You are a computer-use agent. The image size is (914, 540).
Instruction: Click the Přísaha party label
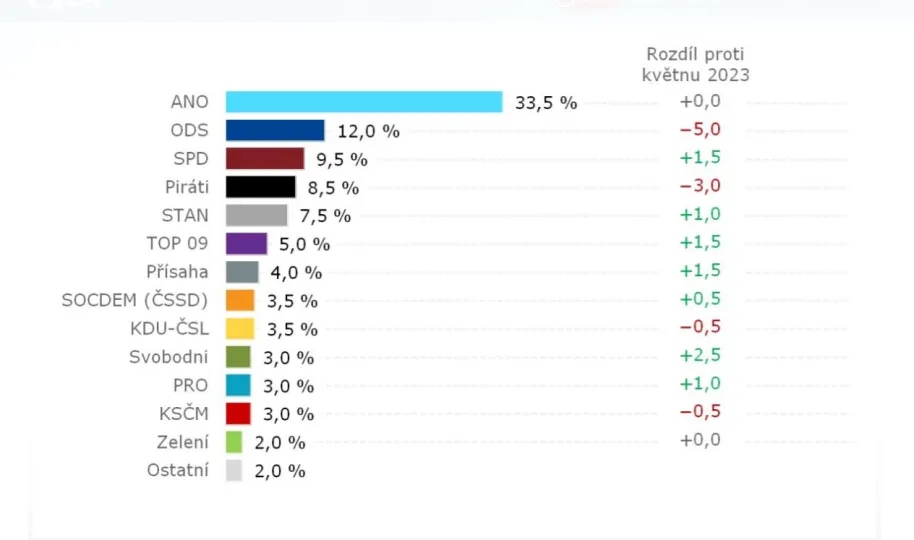(x=180, y=271)
